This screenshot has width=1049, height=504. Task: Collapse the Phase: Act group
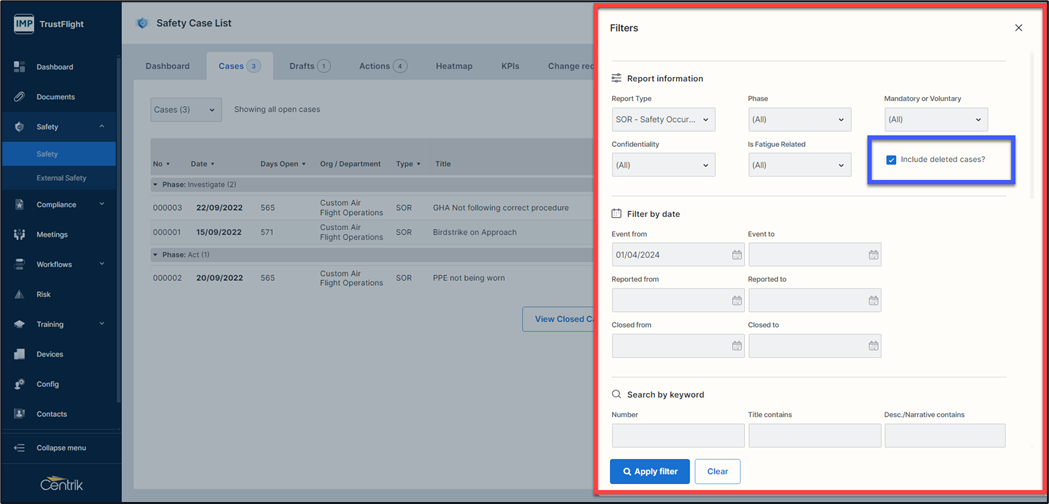pyautogui.click(x=155, y=255)
